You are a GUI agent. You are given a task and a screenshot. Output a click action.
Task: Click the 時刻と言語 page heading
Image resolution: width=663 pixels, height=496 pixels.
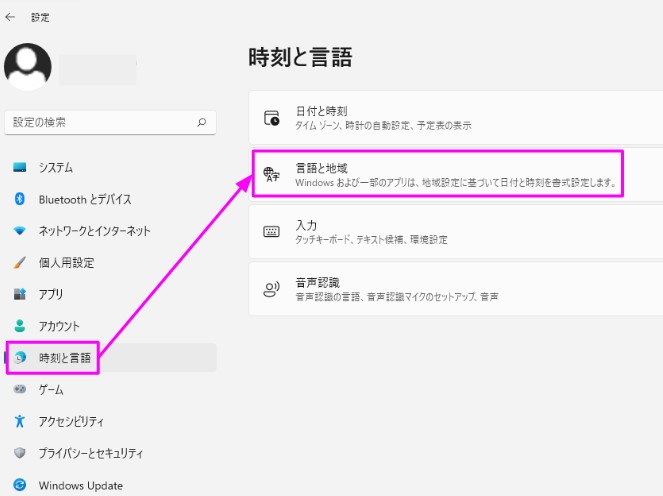click(300, 57)
